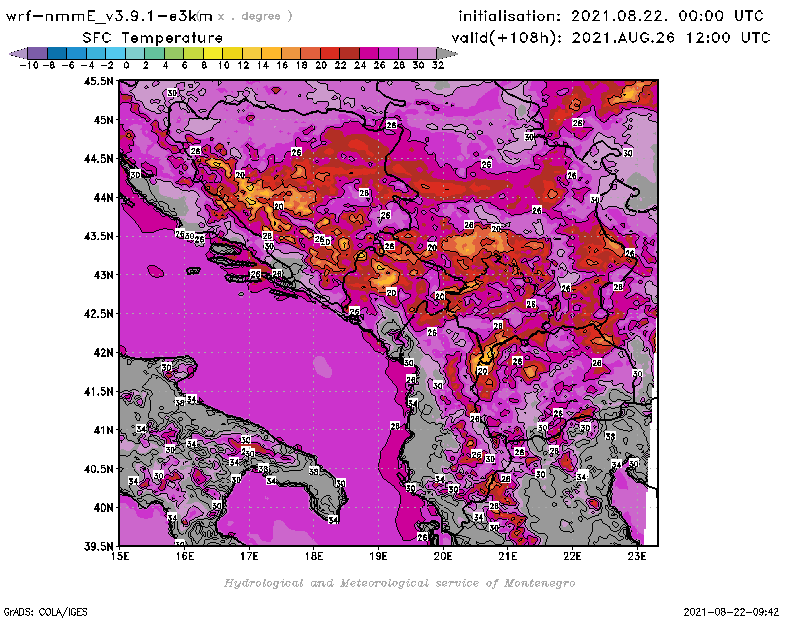Click the valid(+108h) forecast time text
800x618 pixels.
point(614,37)
